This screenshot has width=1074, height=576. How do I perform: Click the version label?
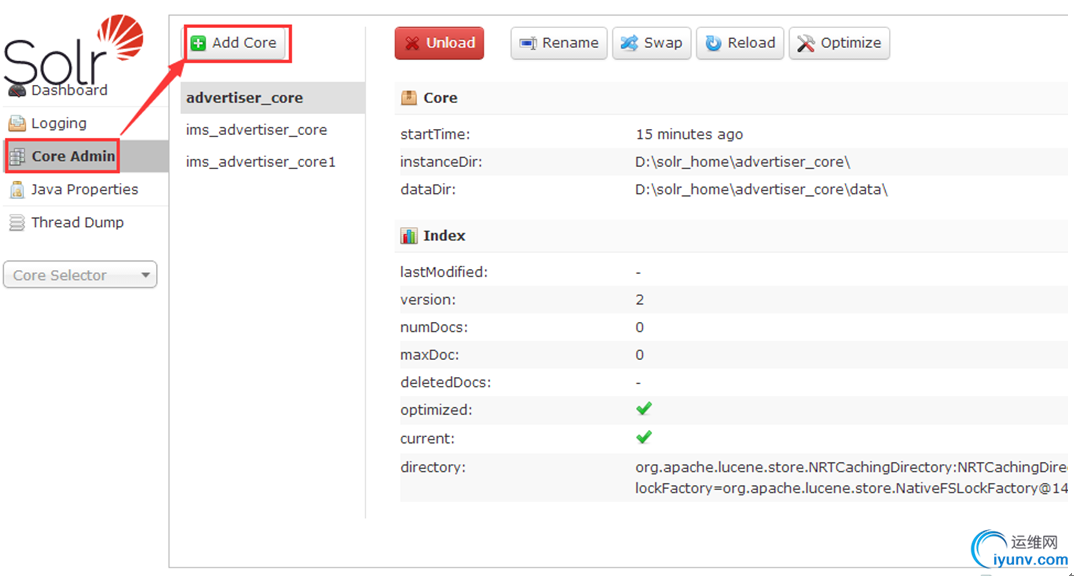427,300
